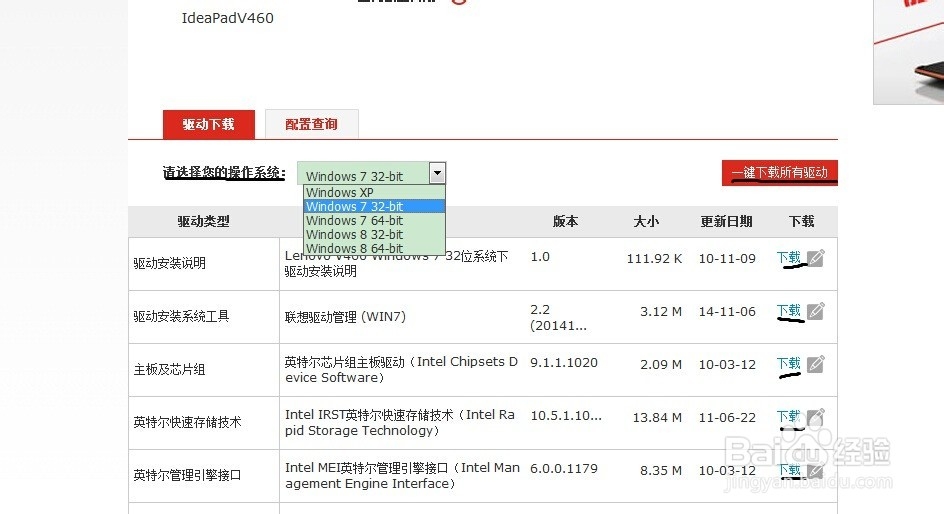Image resolution: width=944 pixels, height=514 pixels.
Task: Click the IdeaPadV460 model name
Action: pos(228,18)
